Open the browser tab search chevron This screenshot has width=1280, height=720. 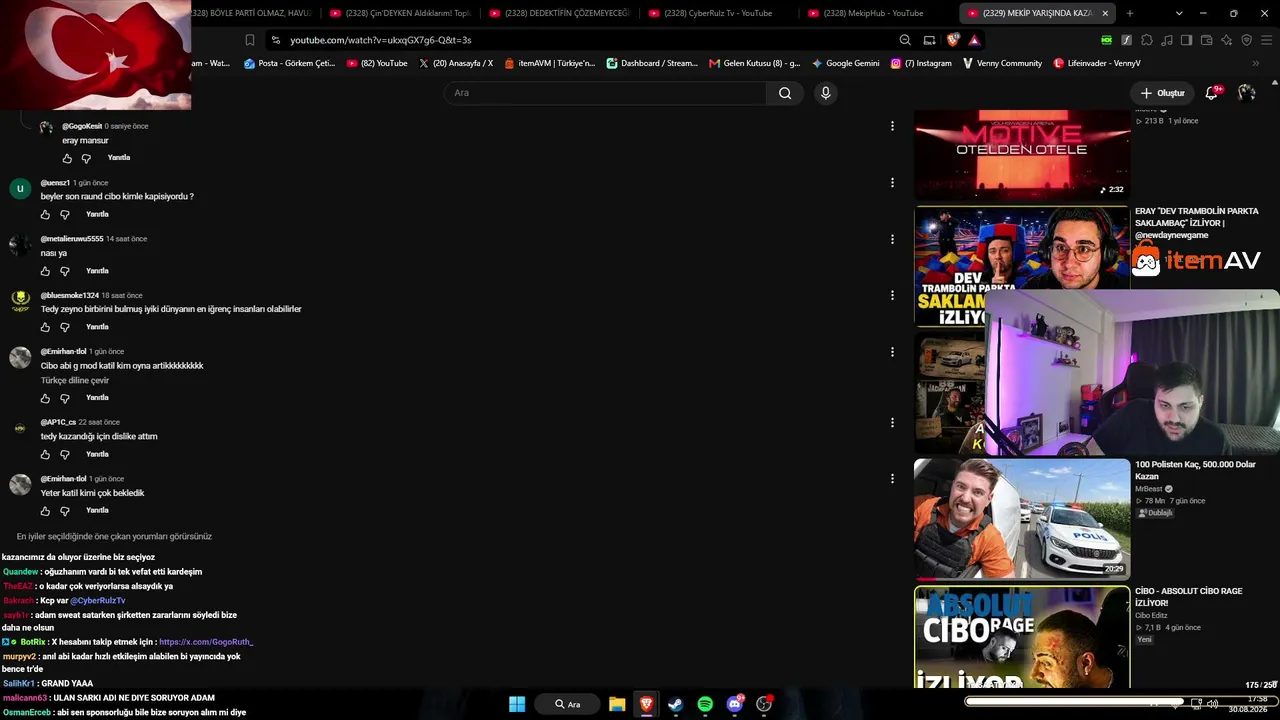click(1179, 13)
